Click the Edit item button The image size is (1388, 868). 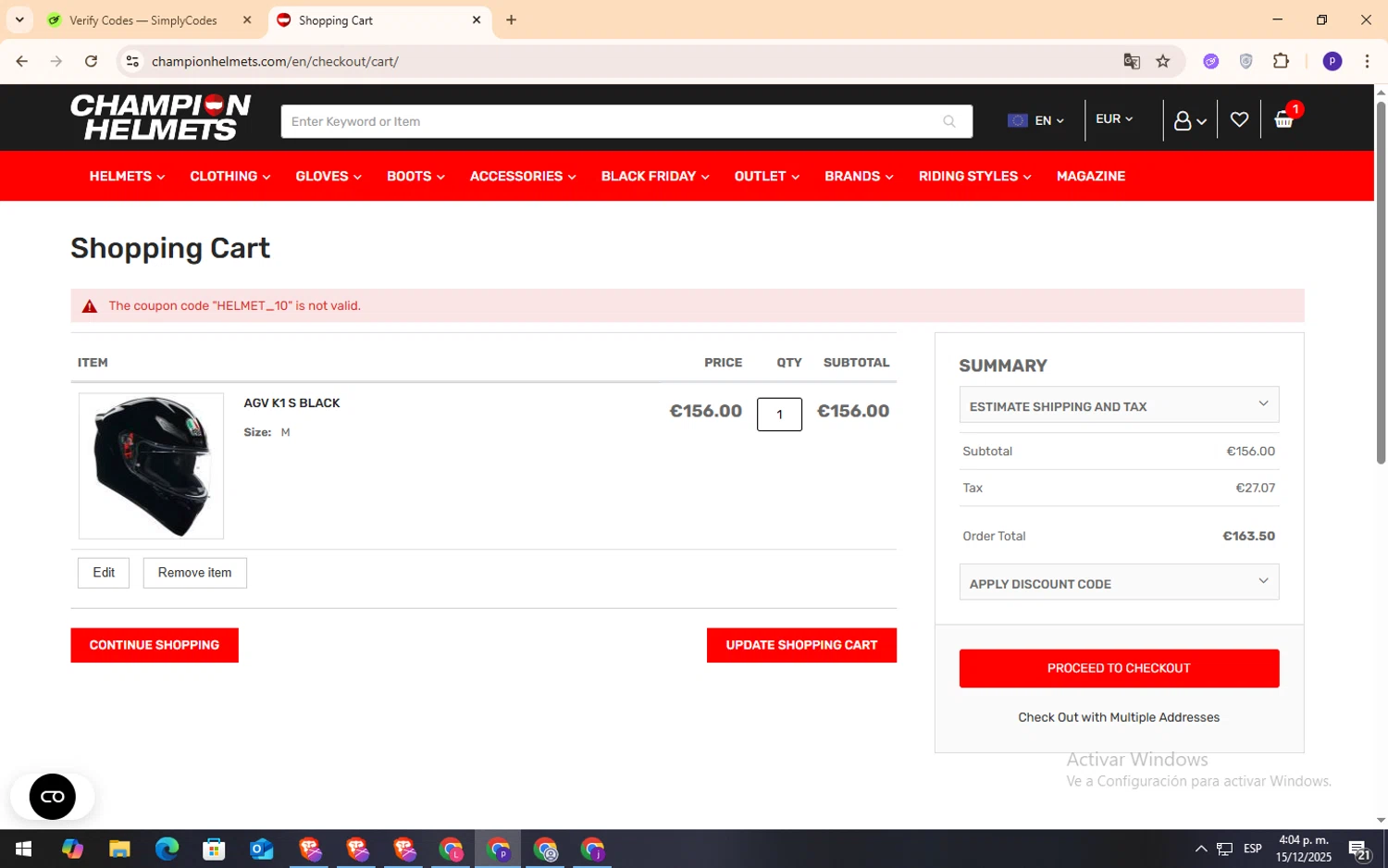[104, 573]
